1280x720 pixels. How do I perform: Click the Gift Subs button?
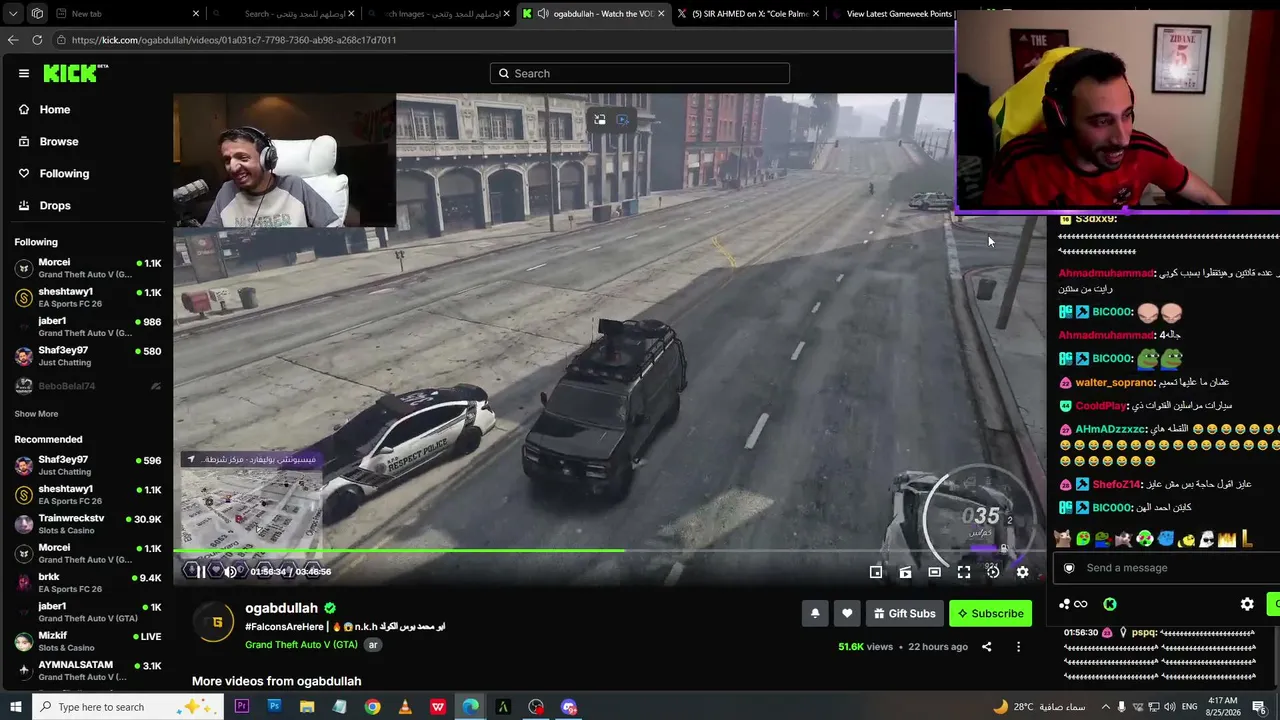(904, 613)
